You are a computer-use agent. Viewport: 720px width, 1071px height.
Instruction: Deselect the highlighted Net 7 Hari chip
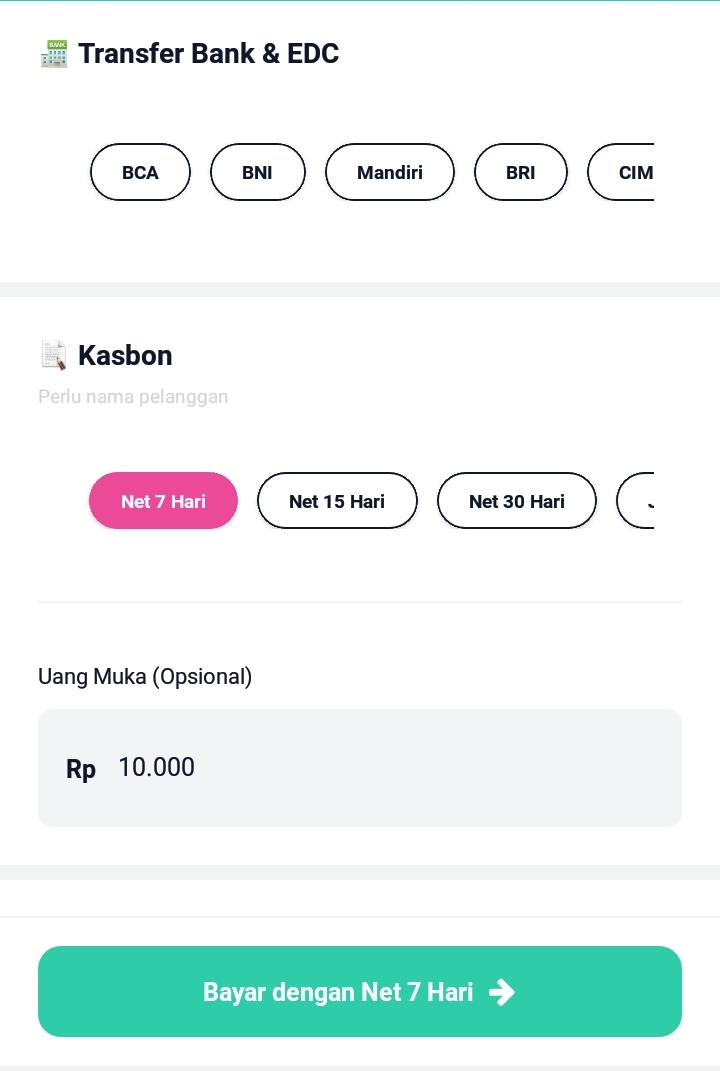click(x=163, y=501)
